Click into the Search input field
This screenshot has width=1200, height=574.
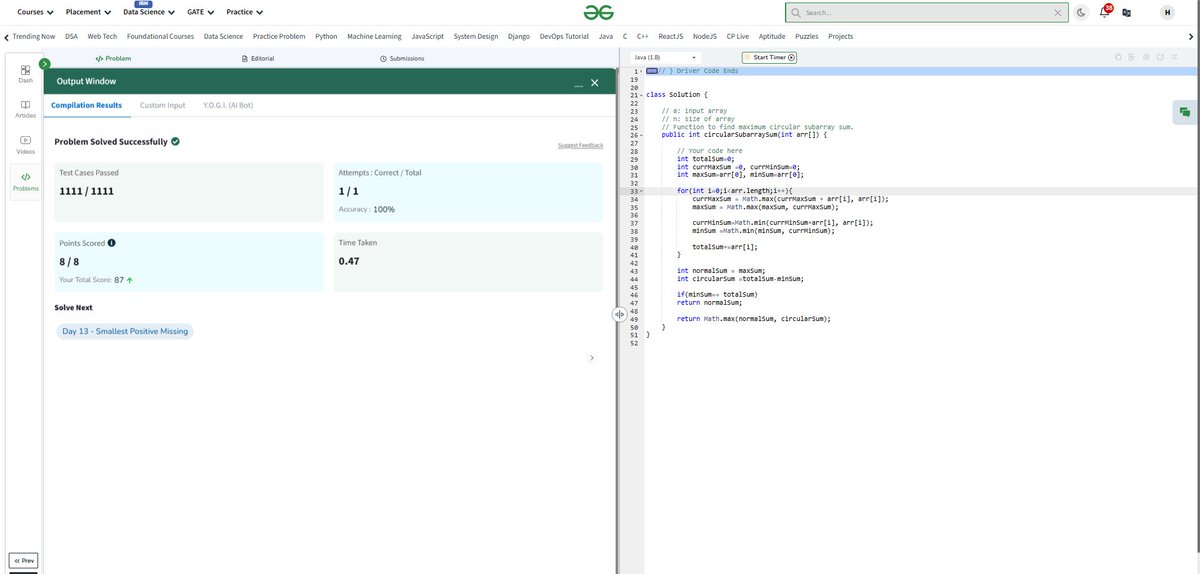point(927,12)
